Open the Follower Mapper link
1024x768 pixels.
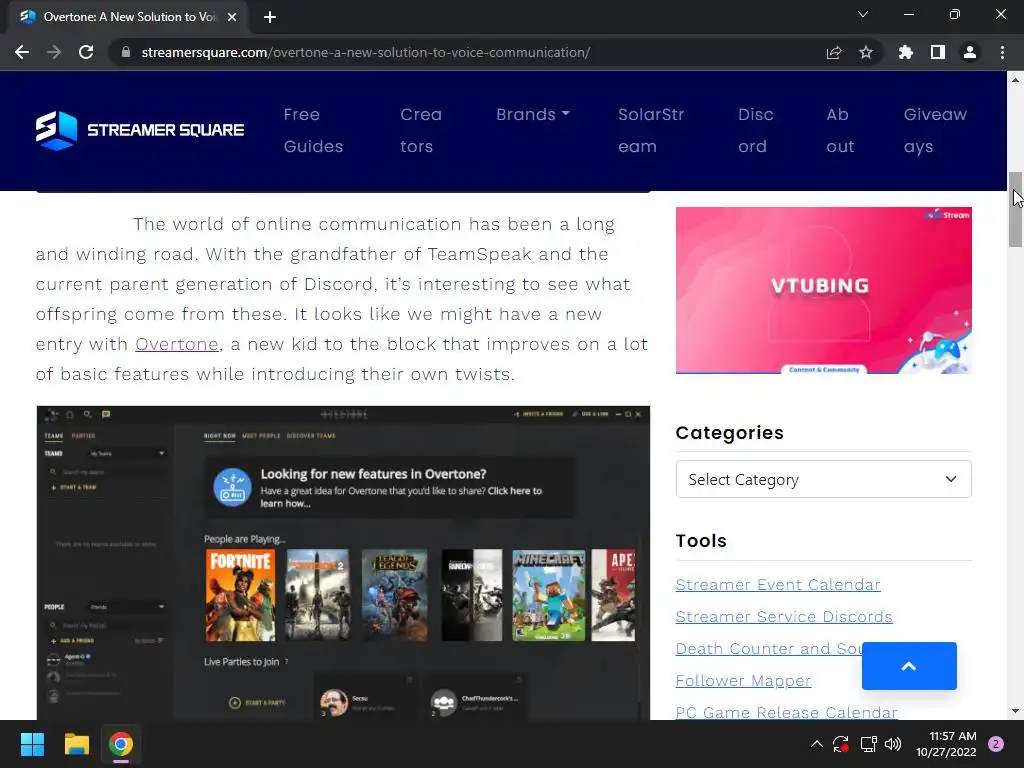[743, 680]
